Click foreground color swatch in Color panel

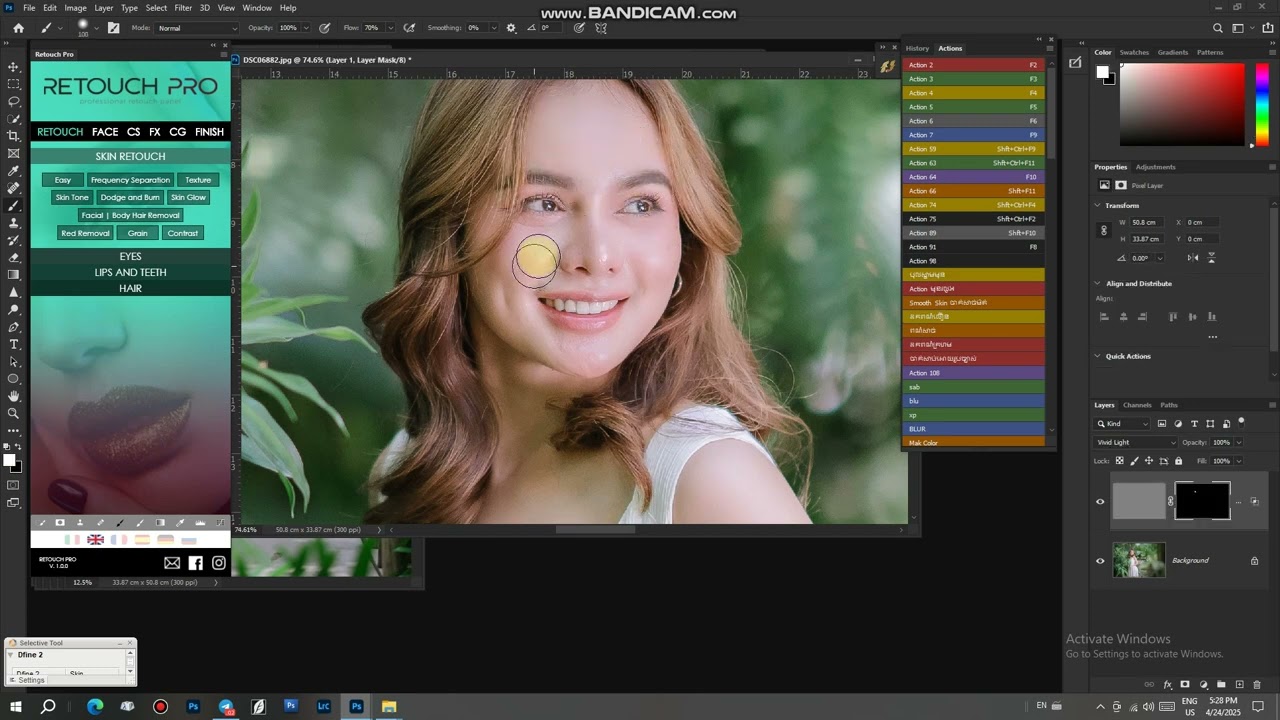tap(1102, 72)
